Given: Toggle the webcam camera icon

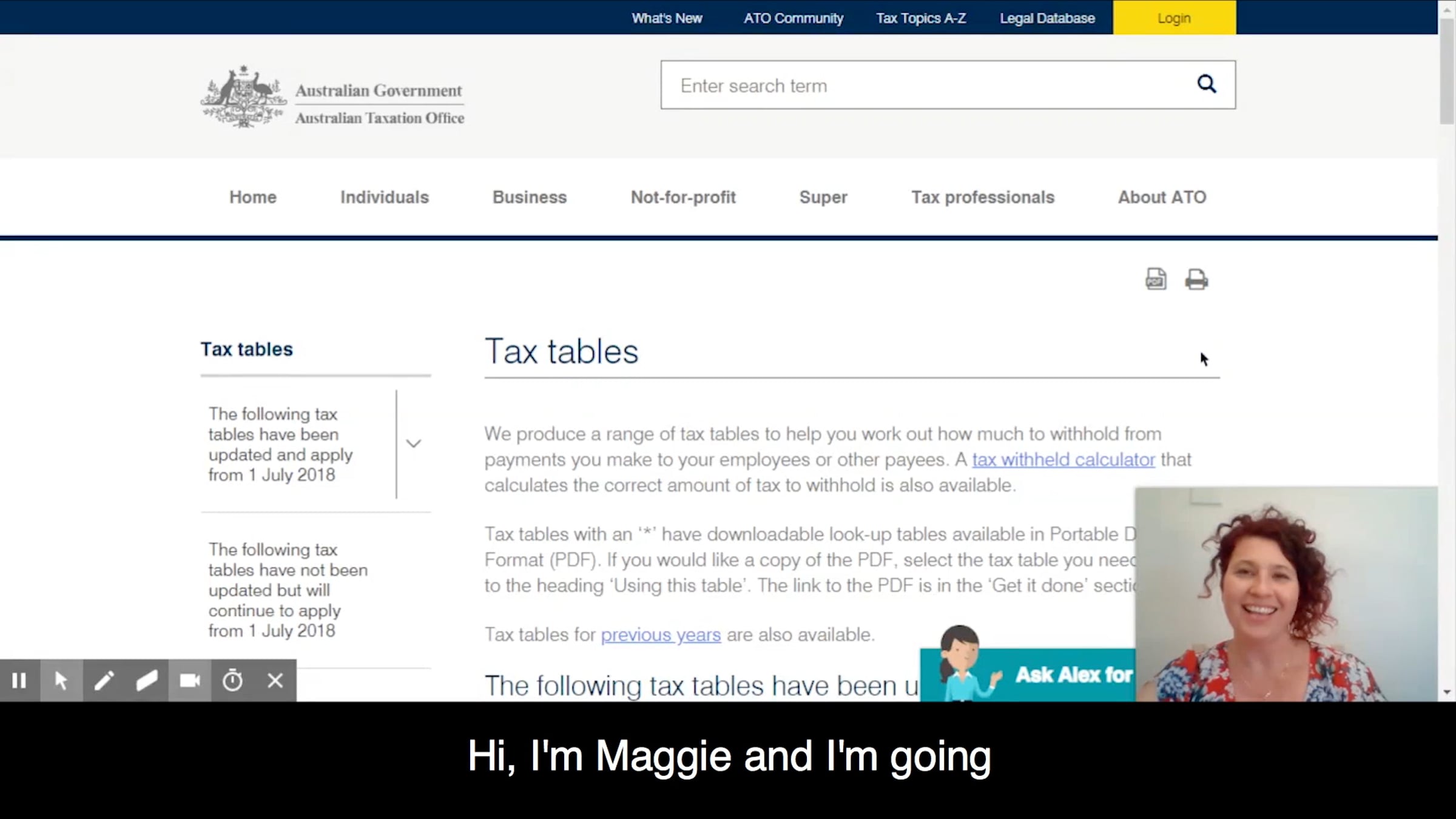Looking at the screenshot, I should point(190,681).
